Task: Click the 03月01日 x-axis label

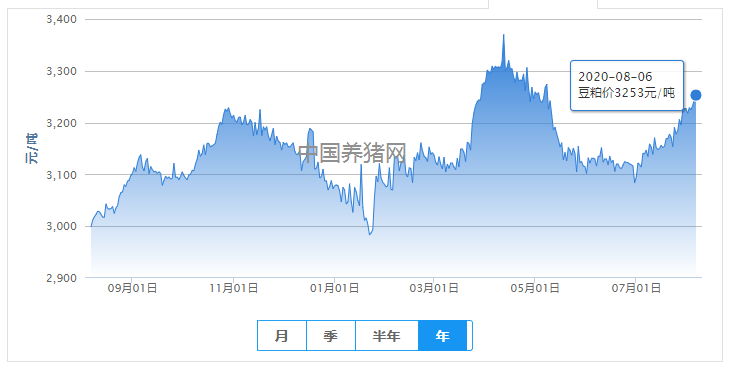Action: (434, 288)
